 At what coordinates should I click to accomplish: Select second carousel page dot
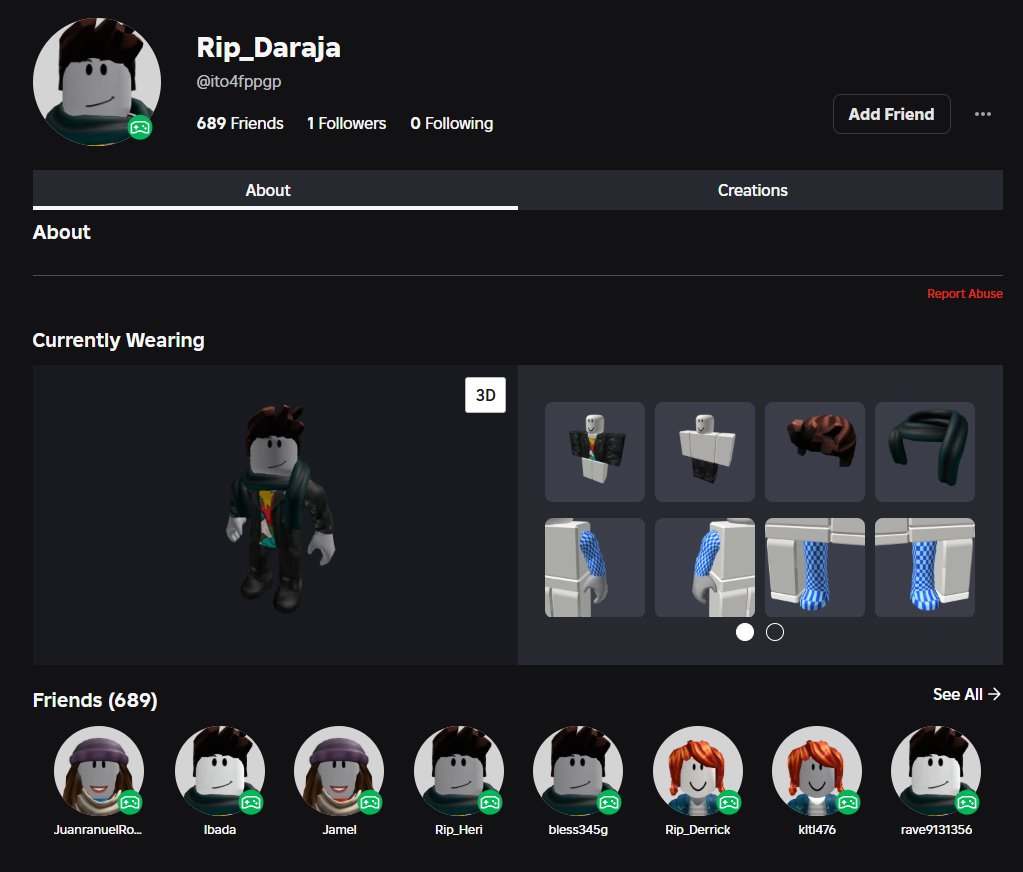(x=774, y=632)
